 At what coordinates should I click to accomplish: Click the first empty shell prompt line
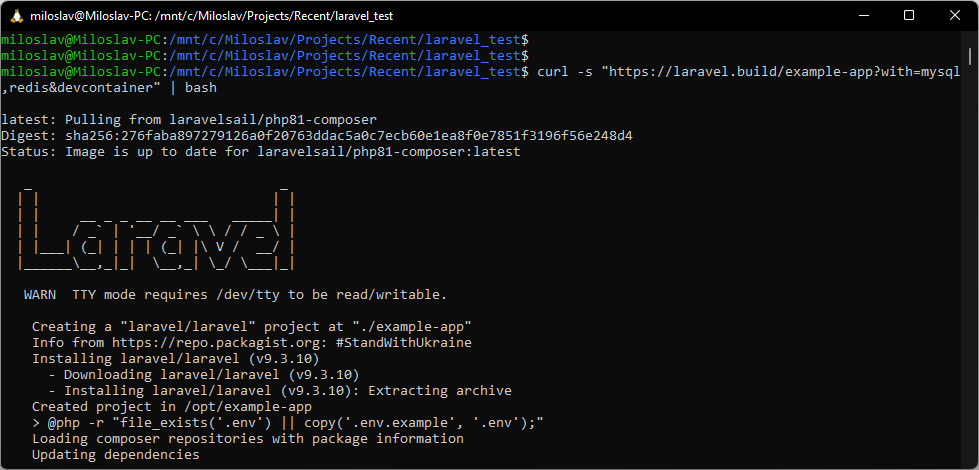tap(265, 40)
